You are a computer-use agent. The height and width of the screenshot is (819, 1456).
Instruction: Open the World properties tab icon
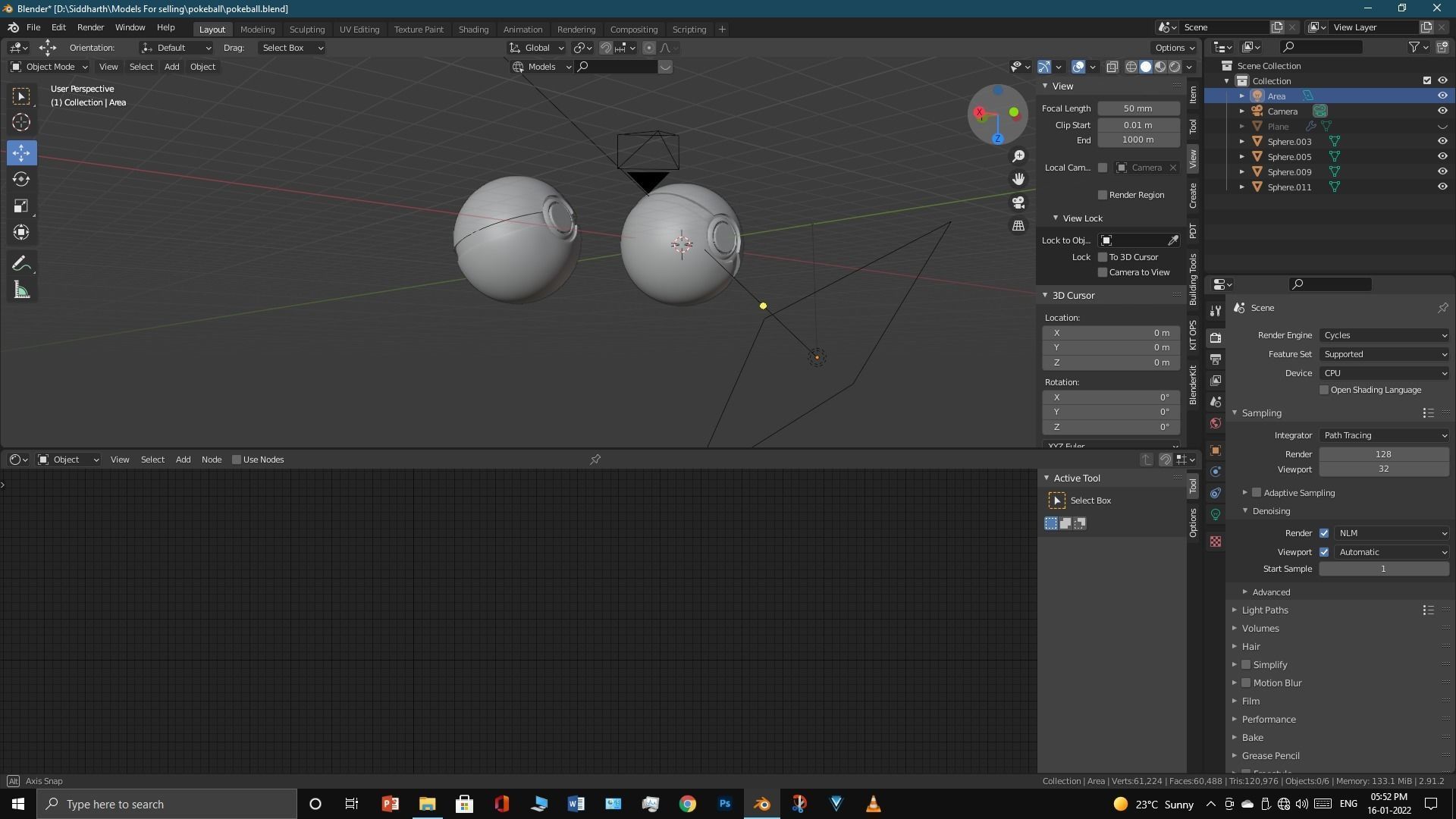(x=1216, y=423)
